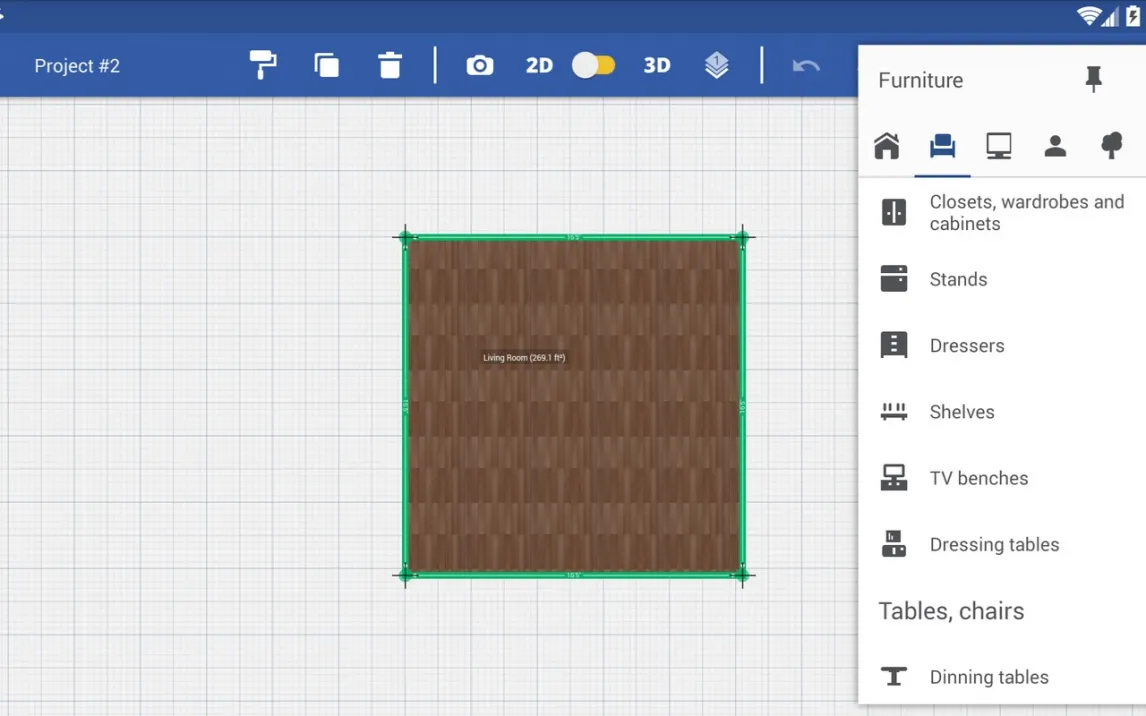Screen dimensions: 1146x716
Task: Select the 2D view label
Action: click(x=539, y=66)
